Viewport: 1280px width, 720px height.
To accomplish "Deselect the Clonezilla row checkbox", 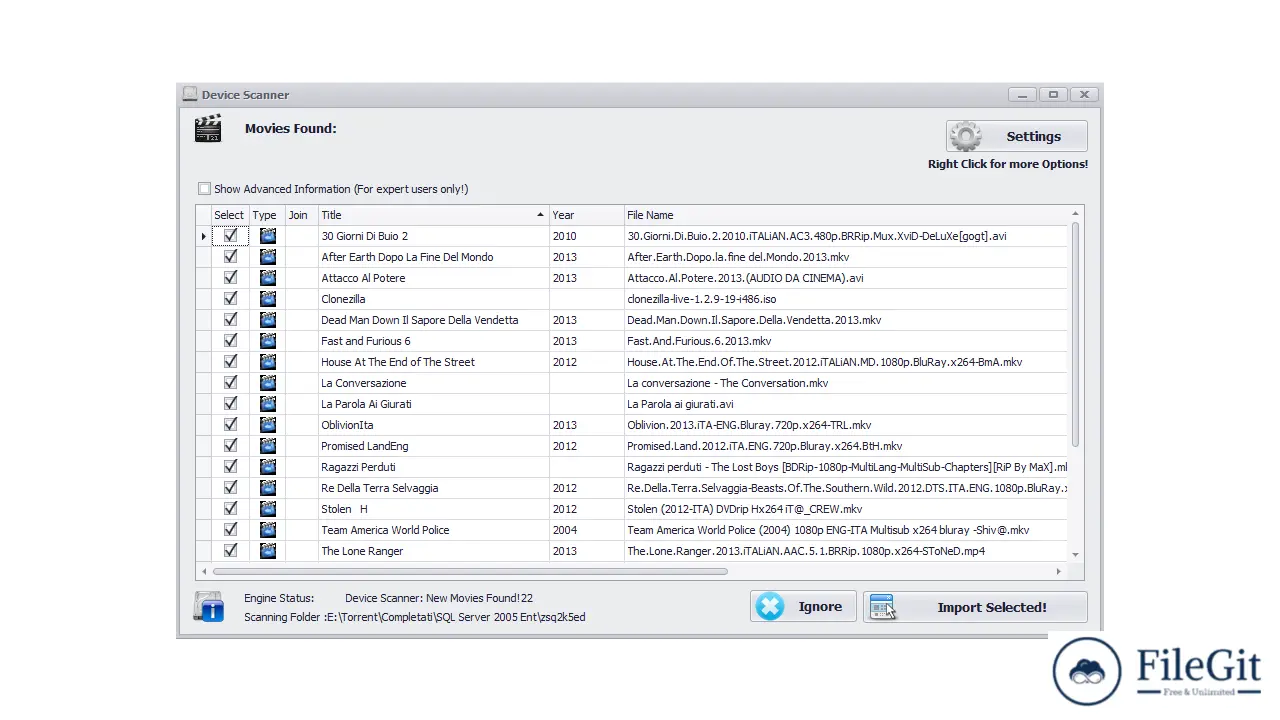I will point(230,299).
